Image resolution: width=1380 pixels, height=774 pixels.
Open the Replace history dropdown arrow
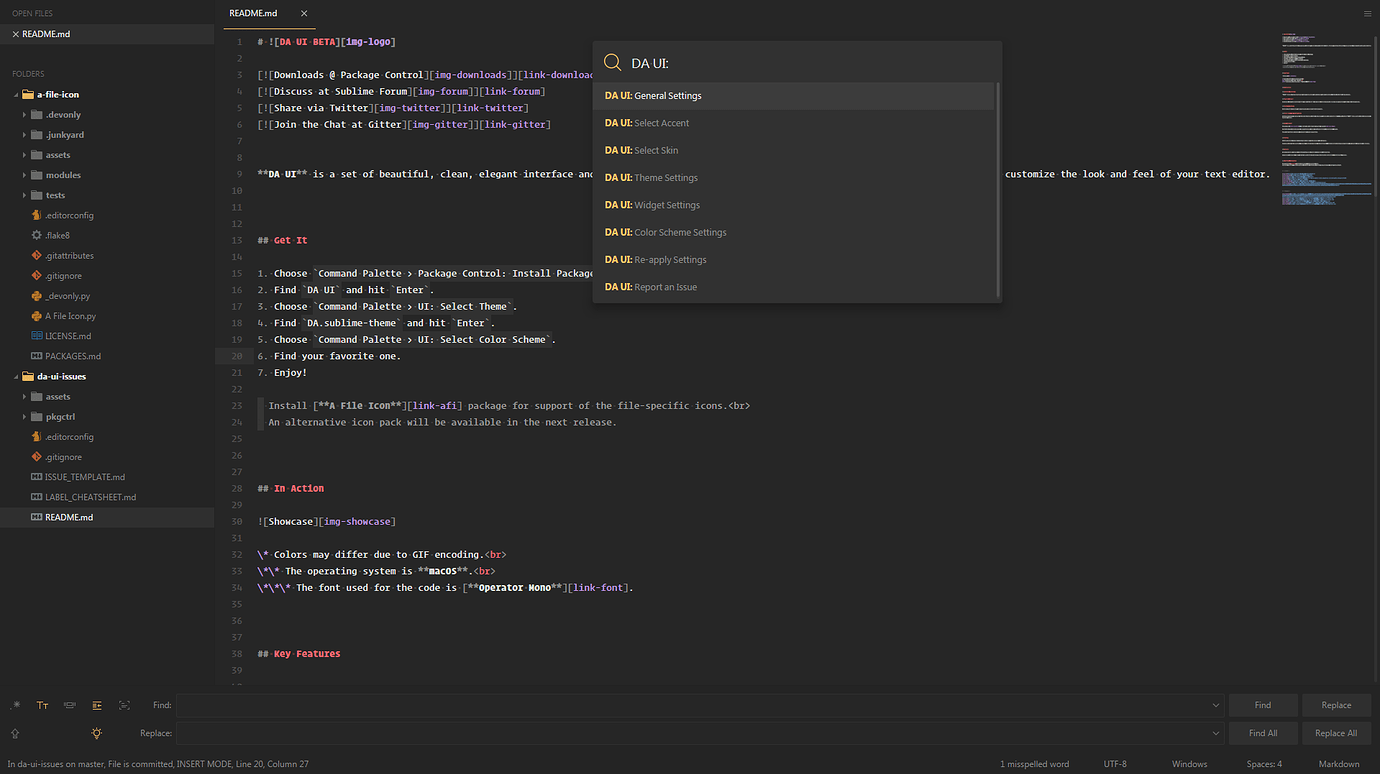1215,733
